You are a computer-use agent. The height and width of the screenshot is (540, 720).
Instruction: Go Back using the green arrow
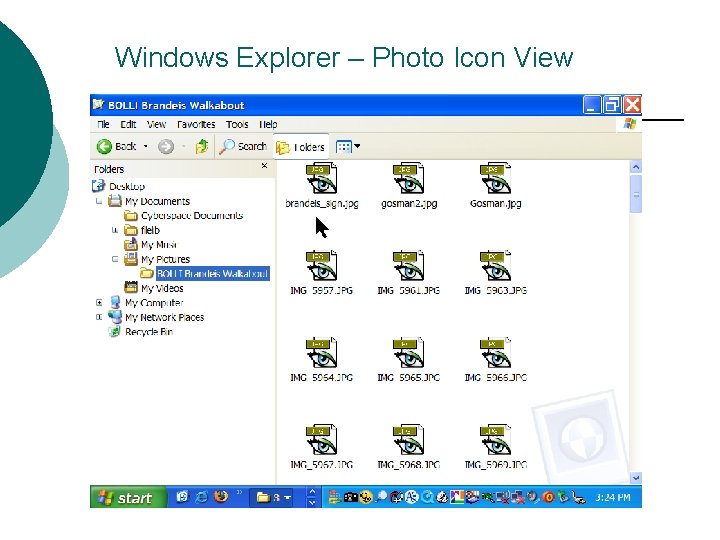tap(116, 146)
